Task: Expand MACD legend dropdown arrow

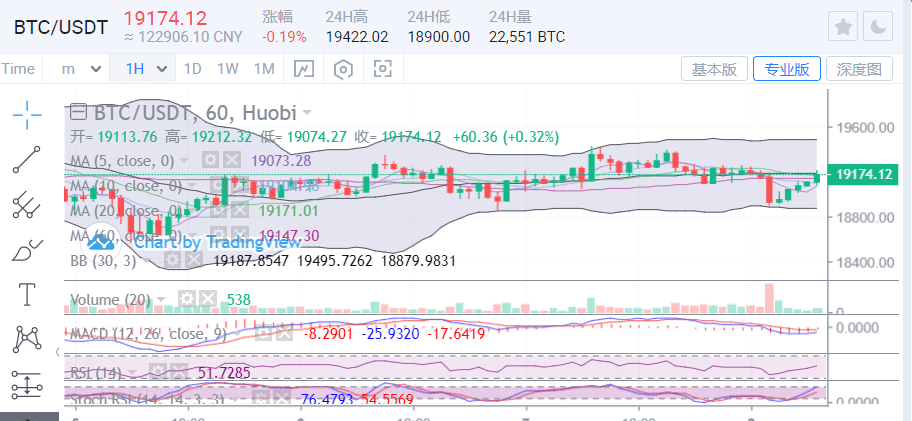Action: (x=236, y=334)
